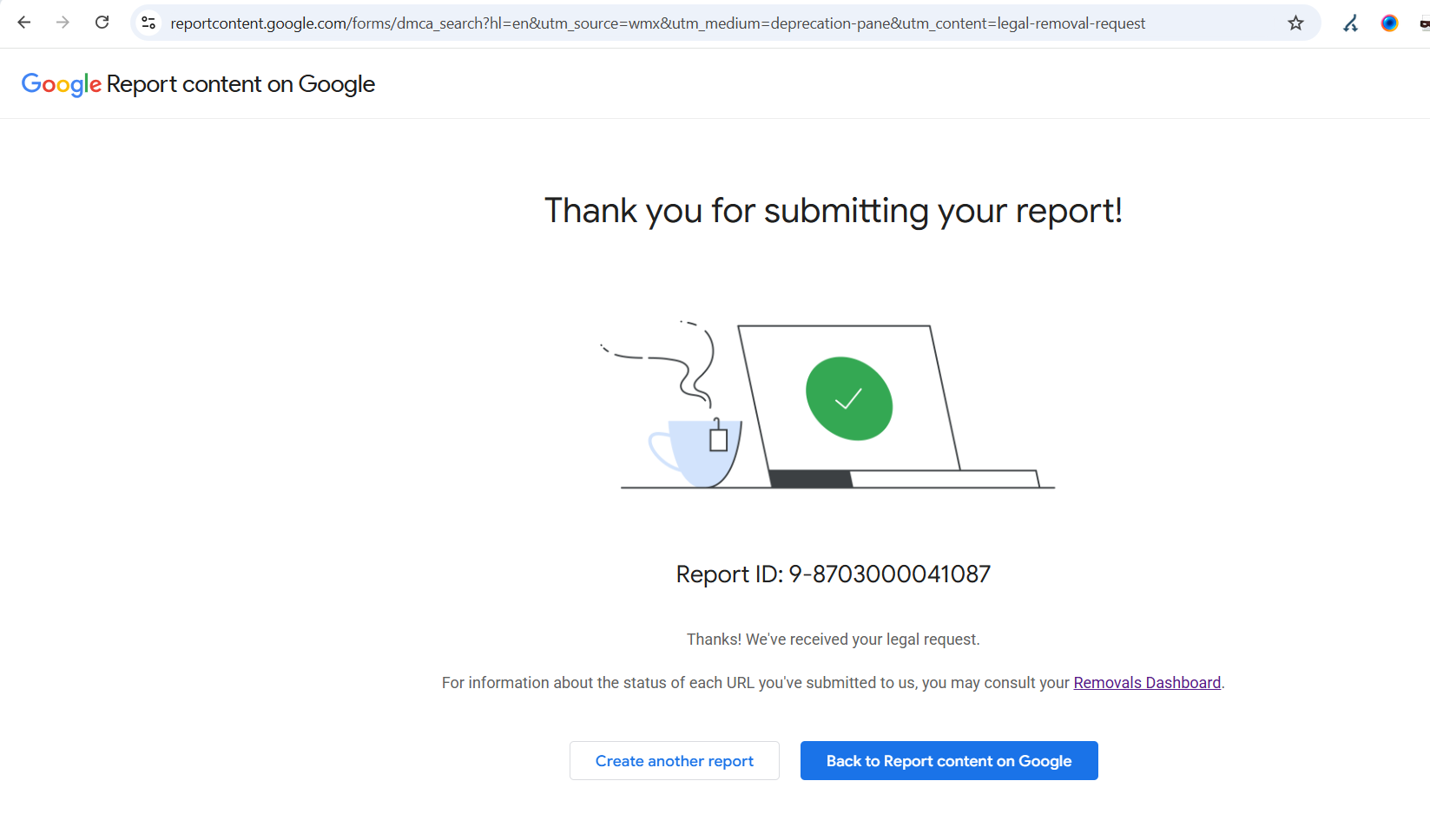Reload the current page
Viewport: 1430px width, 840px height.
tap(102, 23)
